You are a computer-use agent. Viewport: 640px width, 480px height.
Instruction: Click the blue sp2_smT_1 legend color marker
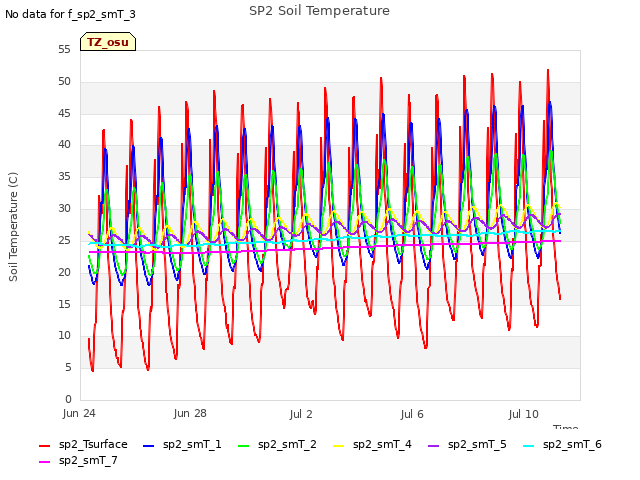pyautogui.click(x=149, y=446)
